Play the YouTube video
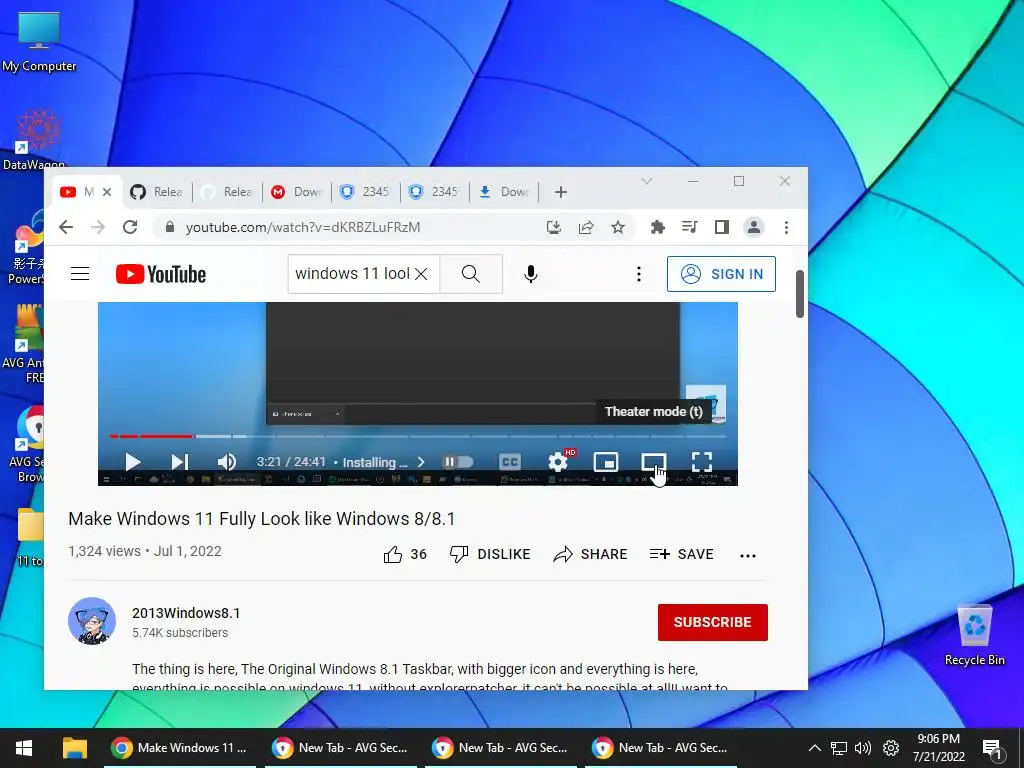1024x768 pixels. (133, 462)
